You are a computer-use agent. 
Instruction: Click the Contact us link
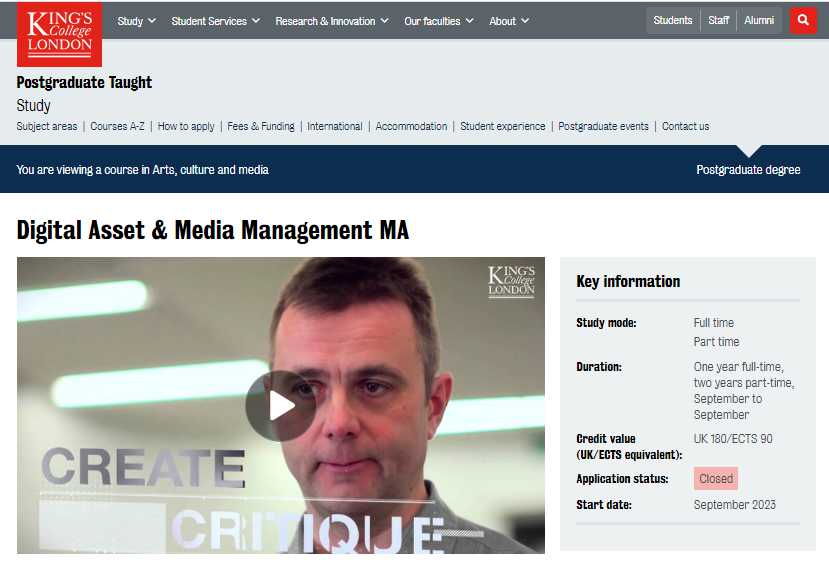(x=685, y=127)
